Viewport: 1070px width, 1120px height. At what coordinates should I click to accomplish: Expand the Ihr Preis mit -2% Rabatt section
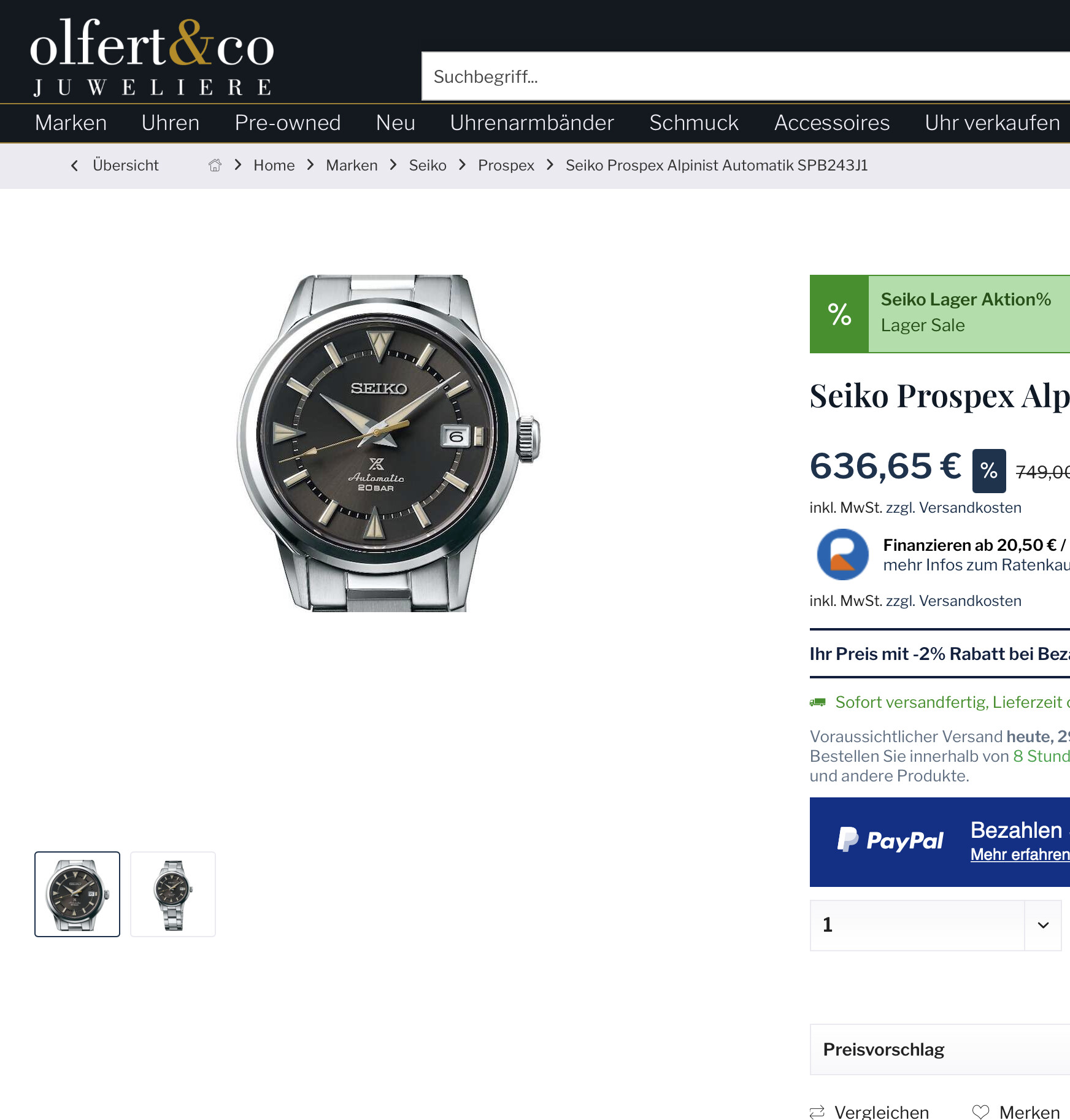click(x=940, y=654)
